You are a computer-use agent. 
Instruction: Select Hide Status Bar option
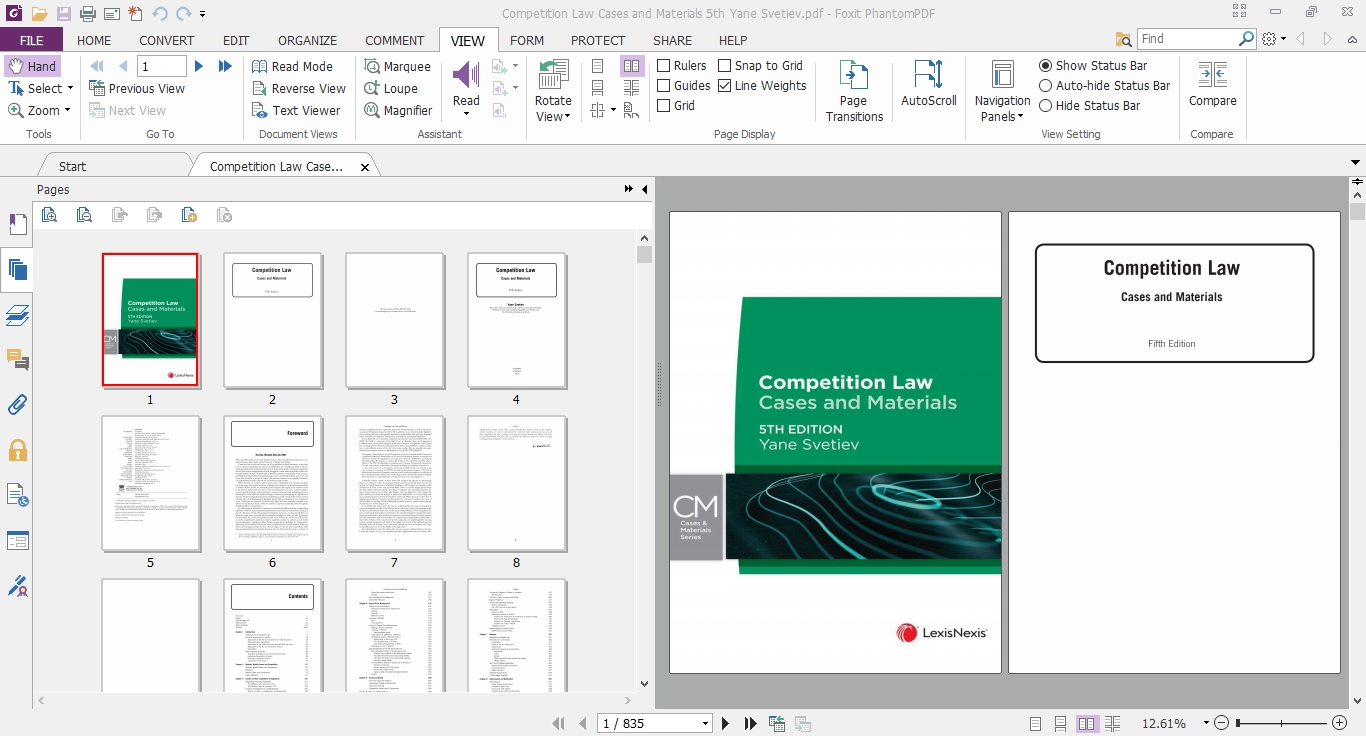[x=1045, y=105]
